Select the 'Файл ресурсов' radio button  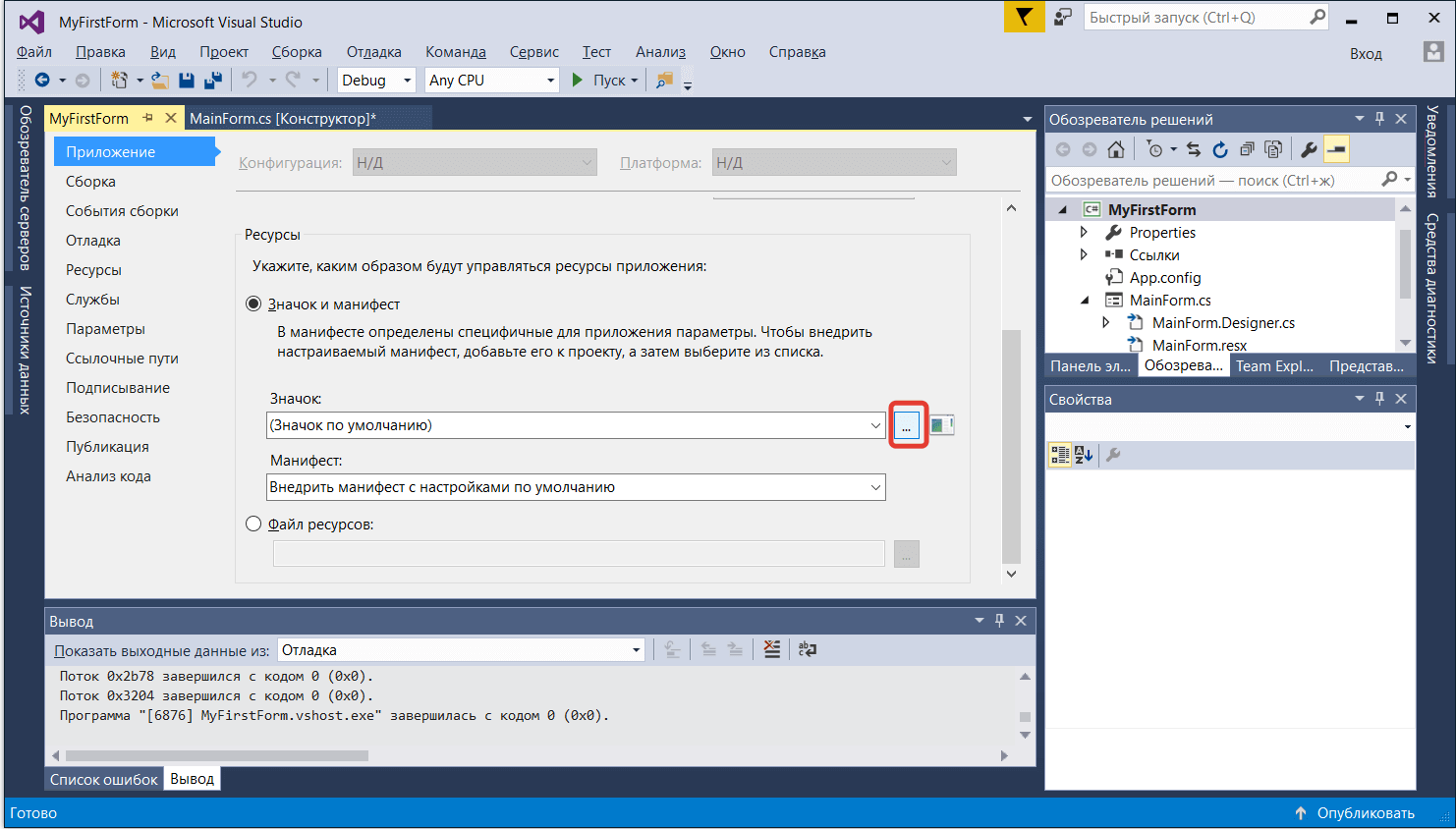point(253,525)
